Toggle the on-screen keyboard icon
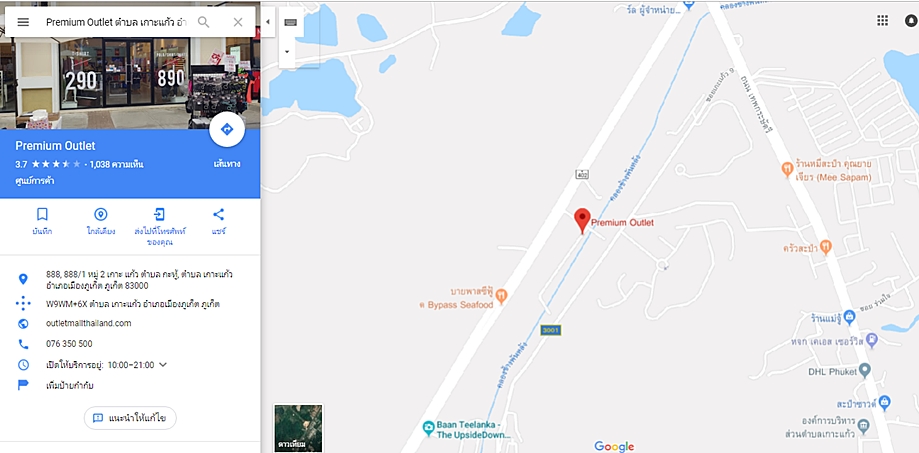The height and width of the screenshot is (453, 919). pyautogui.click(x=291, y=22)
